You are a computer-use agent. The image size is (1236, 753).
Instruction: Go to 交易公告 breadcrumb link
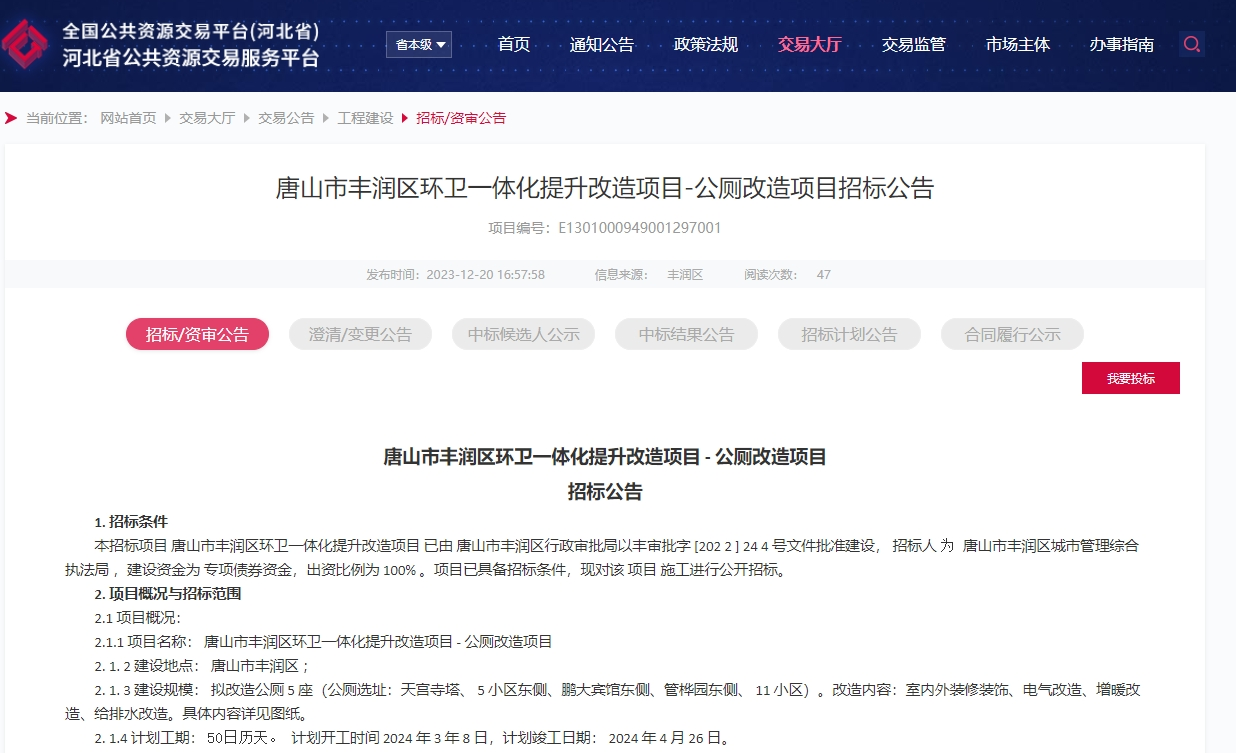tap(286, 118)
